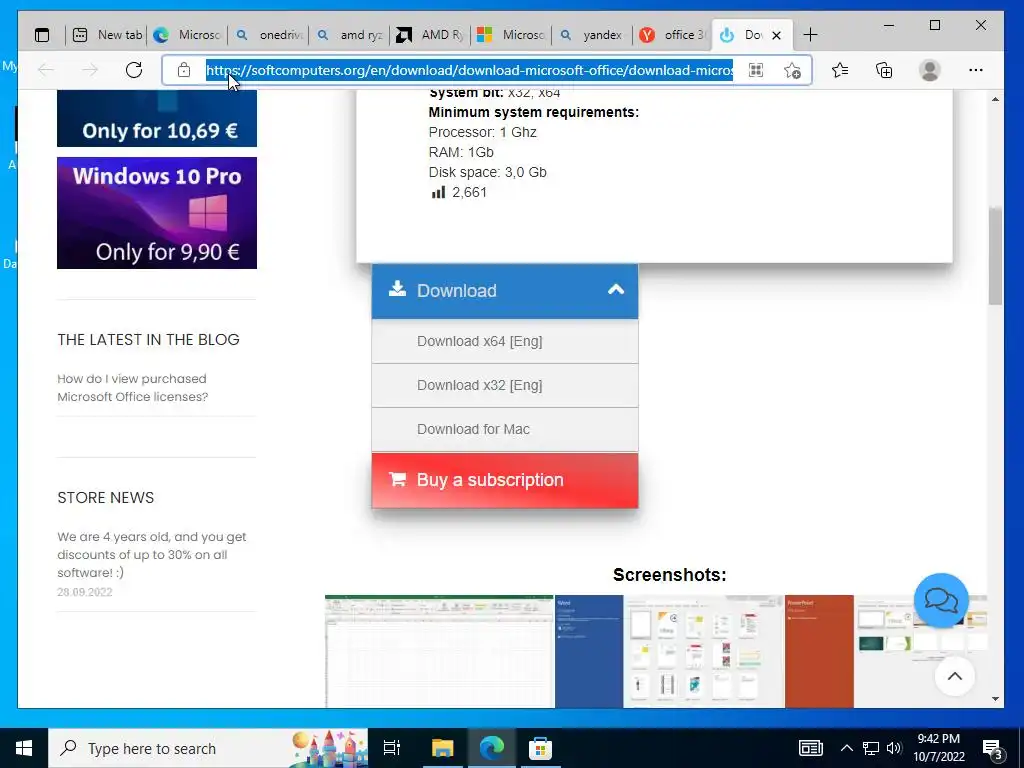
Task: Open the 4 years old discount news
Action: click(x=152, y=554)
